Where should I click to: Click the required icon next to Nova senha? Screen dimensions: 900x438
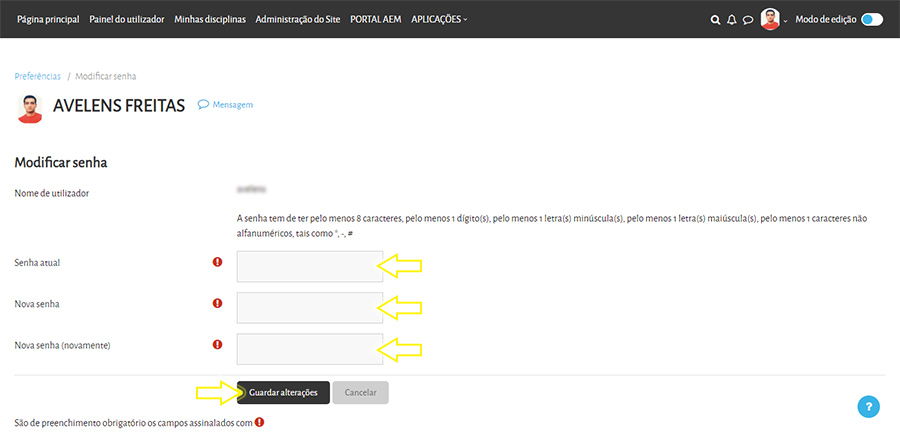pos(217,303)
